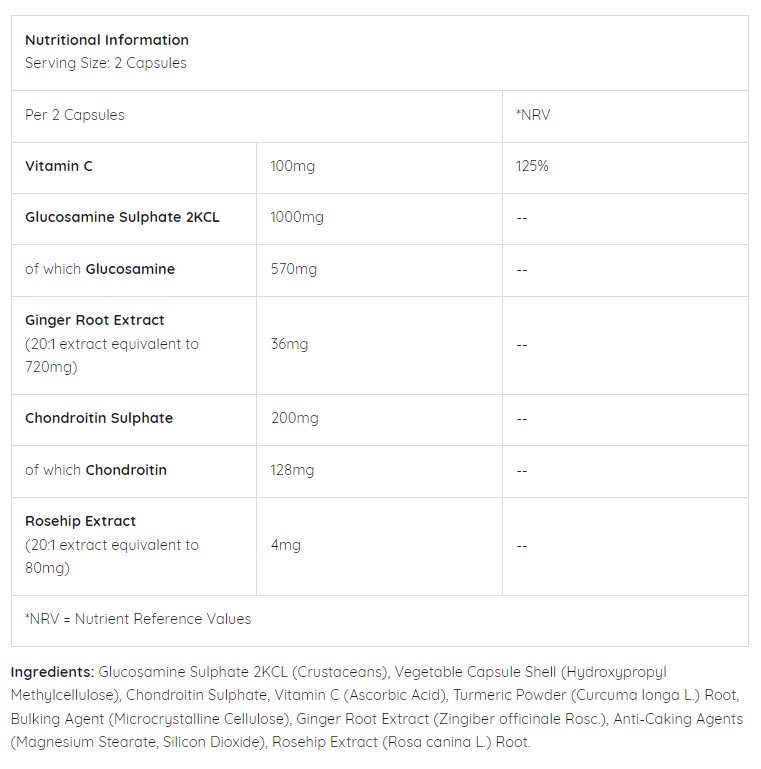Click the NRV = Nutrient Reference Values footnote

138,619
